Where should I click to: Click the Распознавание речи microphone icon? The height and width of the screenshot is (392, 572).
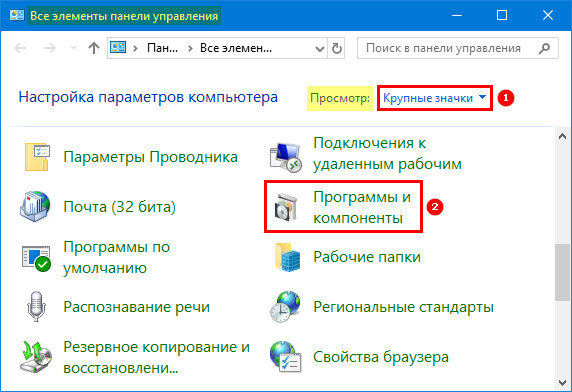(x=36, y=306)
